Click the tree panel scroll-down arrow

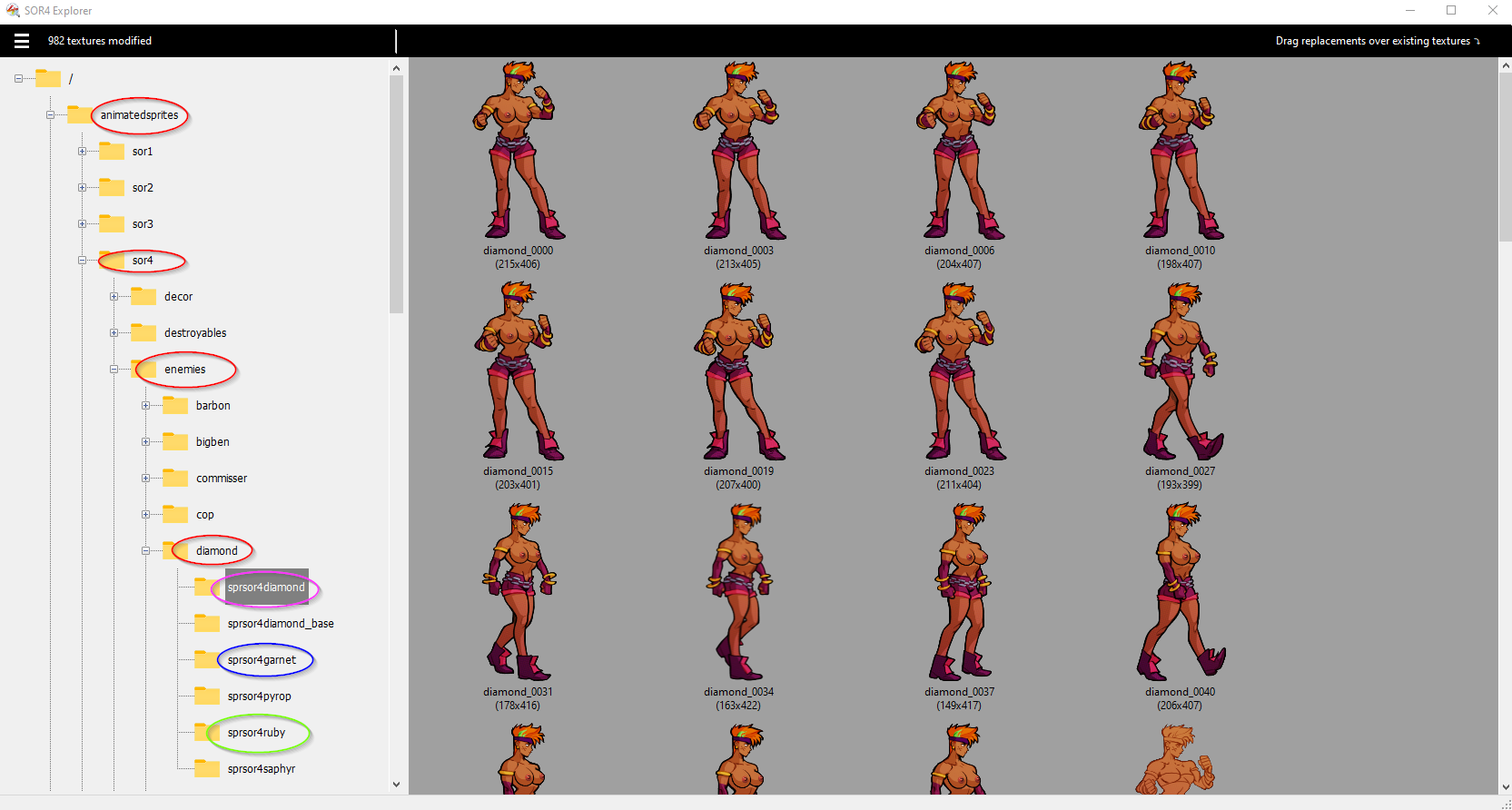pyautogui.click(x=396, y=785)
